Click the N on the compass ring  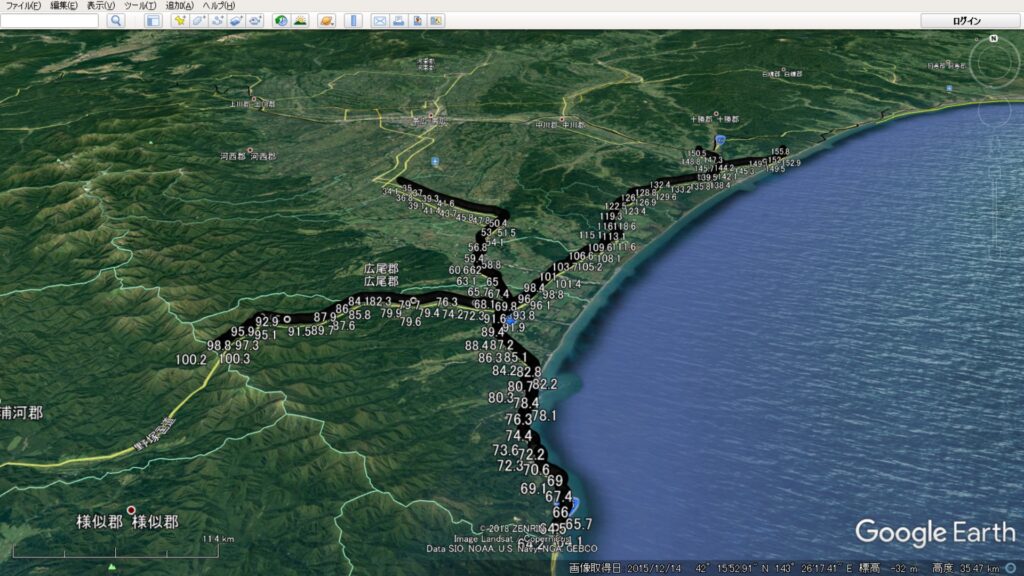[993, 39]
